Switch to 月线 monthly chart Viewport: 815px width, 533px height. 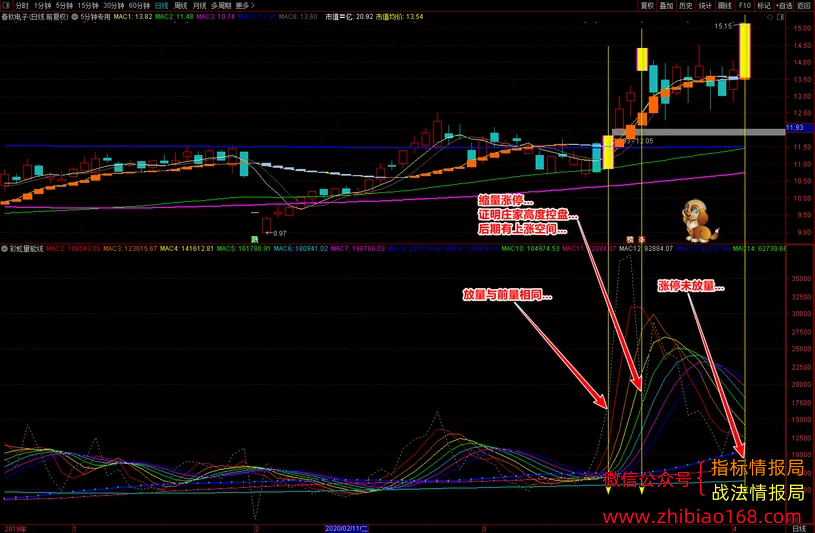[199, 5]
